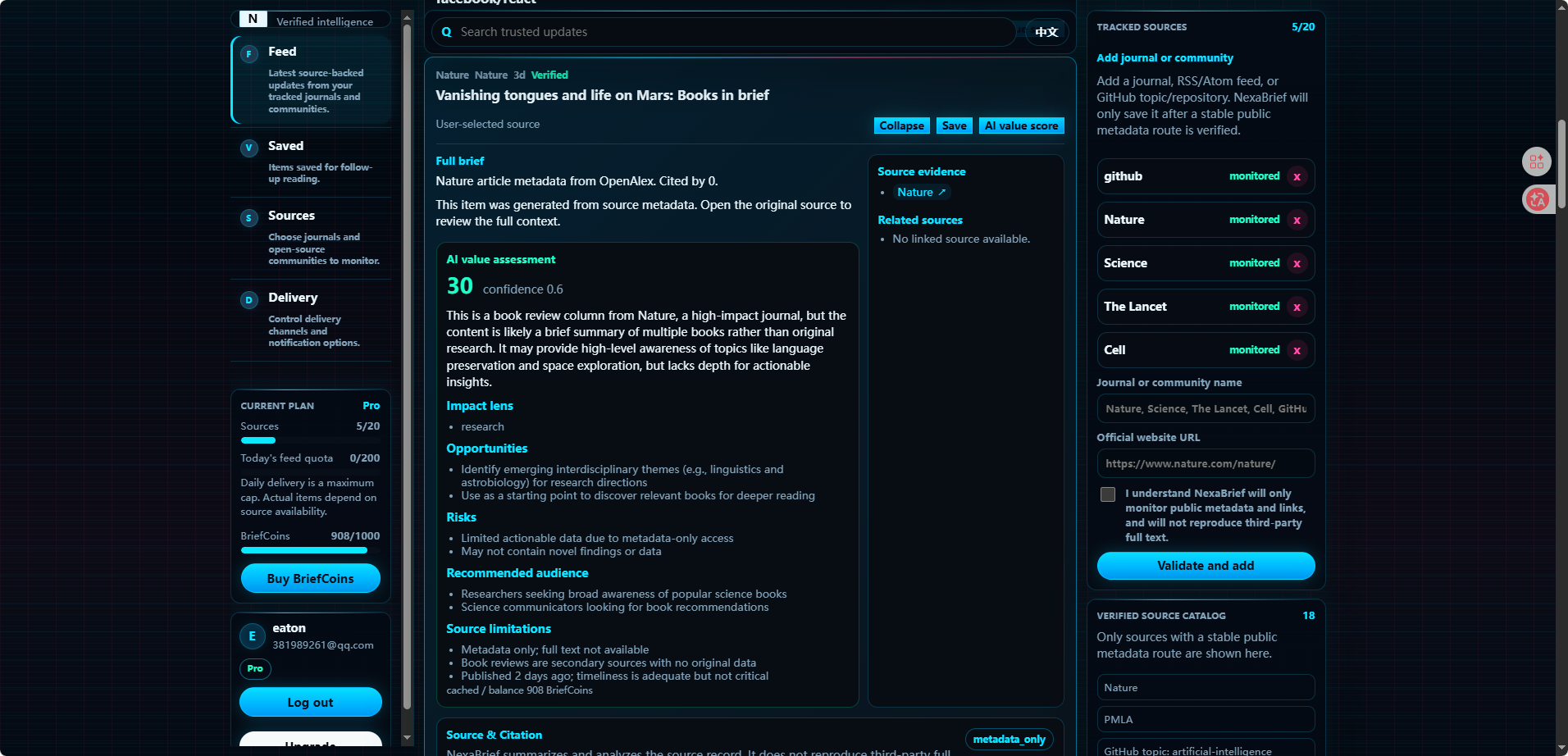Screen dimensions: 1568x756
Task: Remove Science tracked source with x
Action: [1297, 263]
